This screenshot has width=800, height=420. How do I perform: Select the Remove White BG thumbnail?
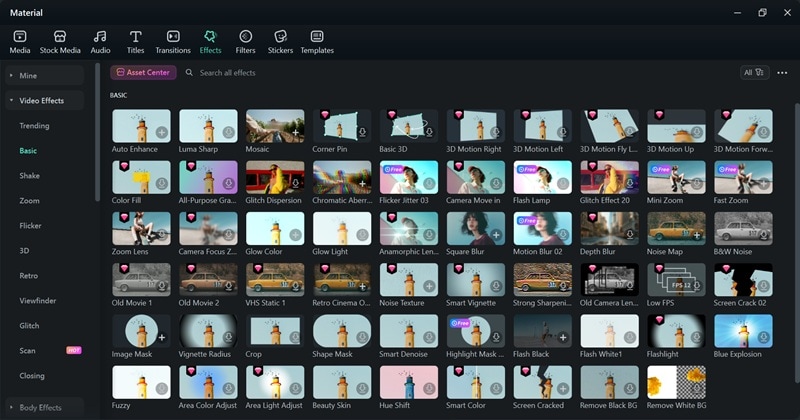[x=676, y=382]
